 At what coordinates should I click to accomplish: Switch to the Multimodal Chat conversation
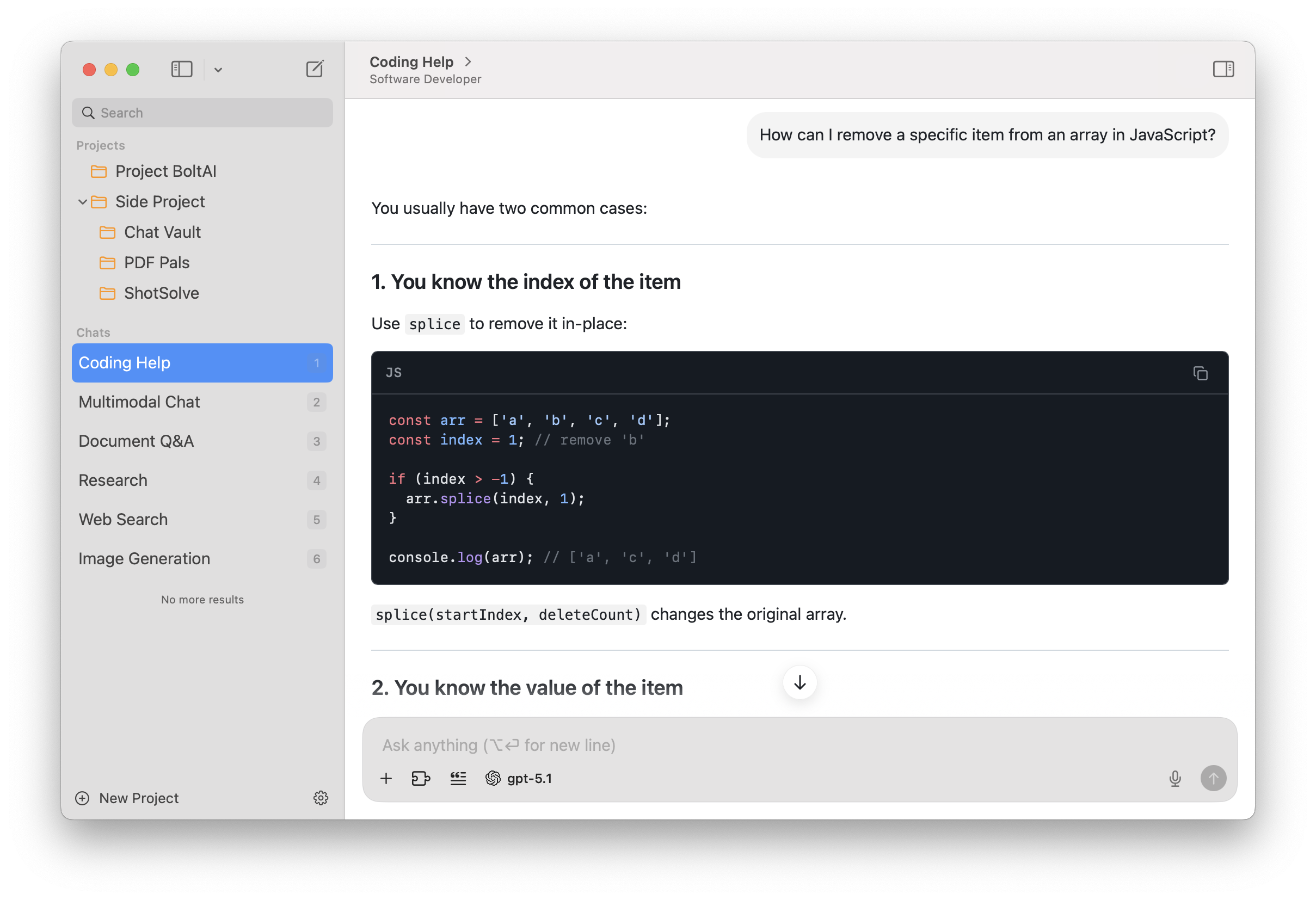click(139, 402)
